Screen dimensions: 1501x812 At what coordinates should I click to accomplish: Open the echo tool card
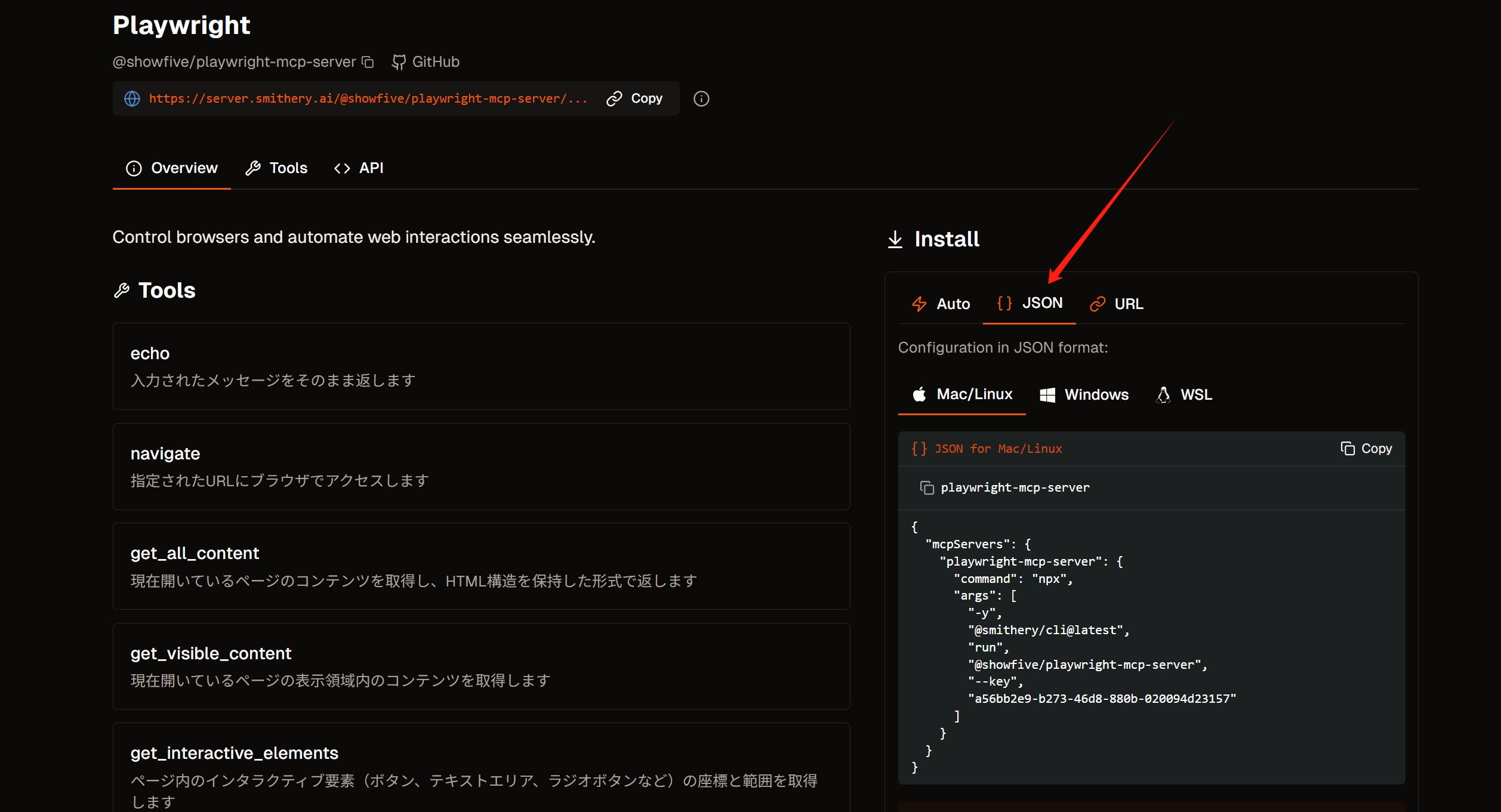tap(482, 366)
